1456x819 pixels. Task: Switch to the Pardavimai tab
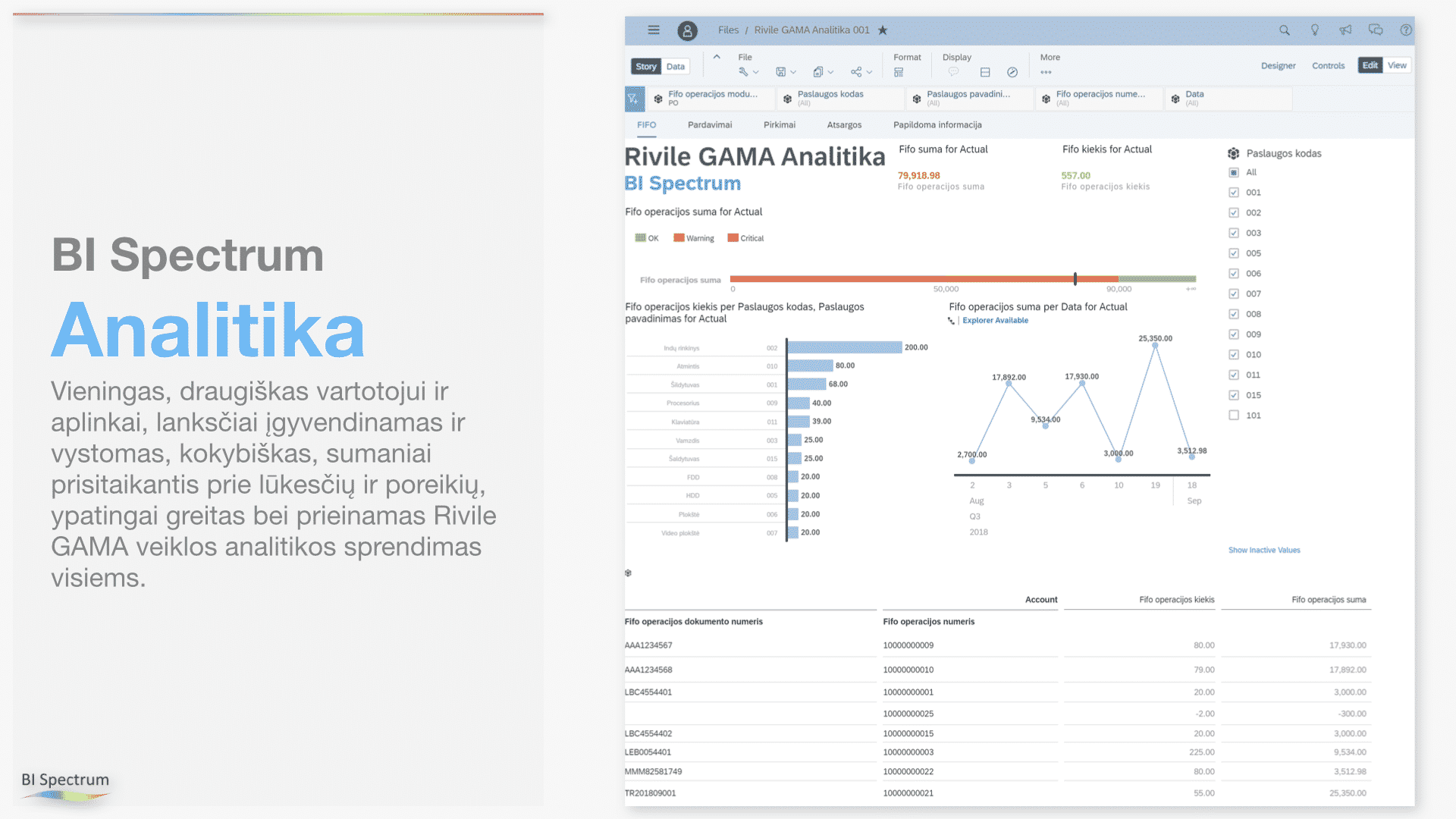[x=709, y=125]
